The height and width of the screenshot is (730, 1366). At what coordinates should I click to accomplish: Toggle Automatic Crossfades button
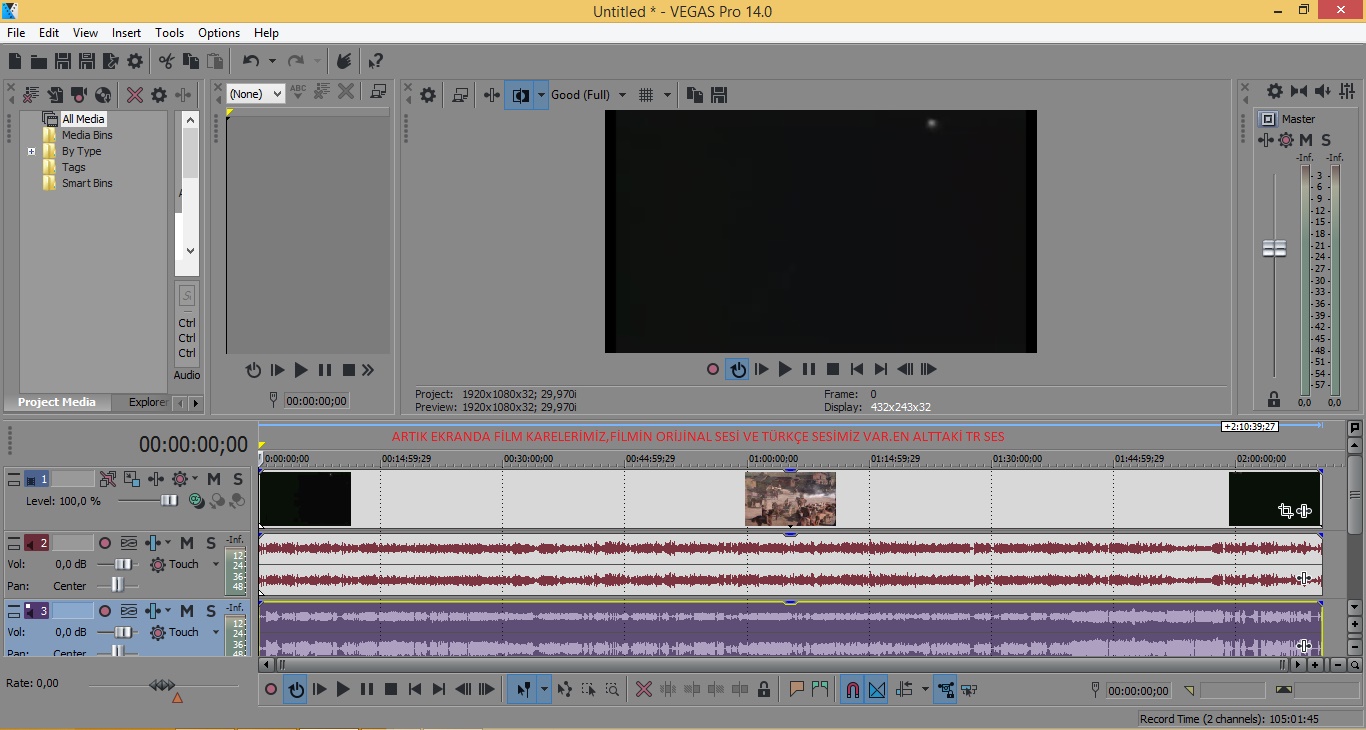click(877, 689)
